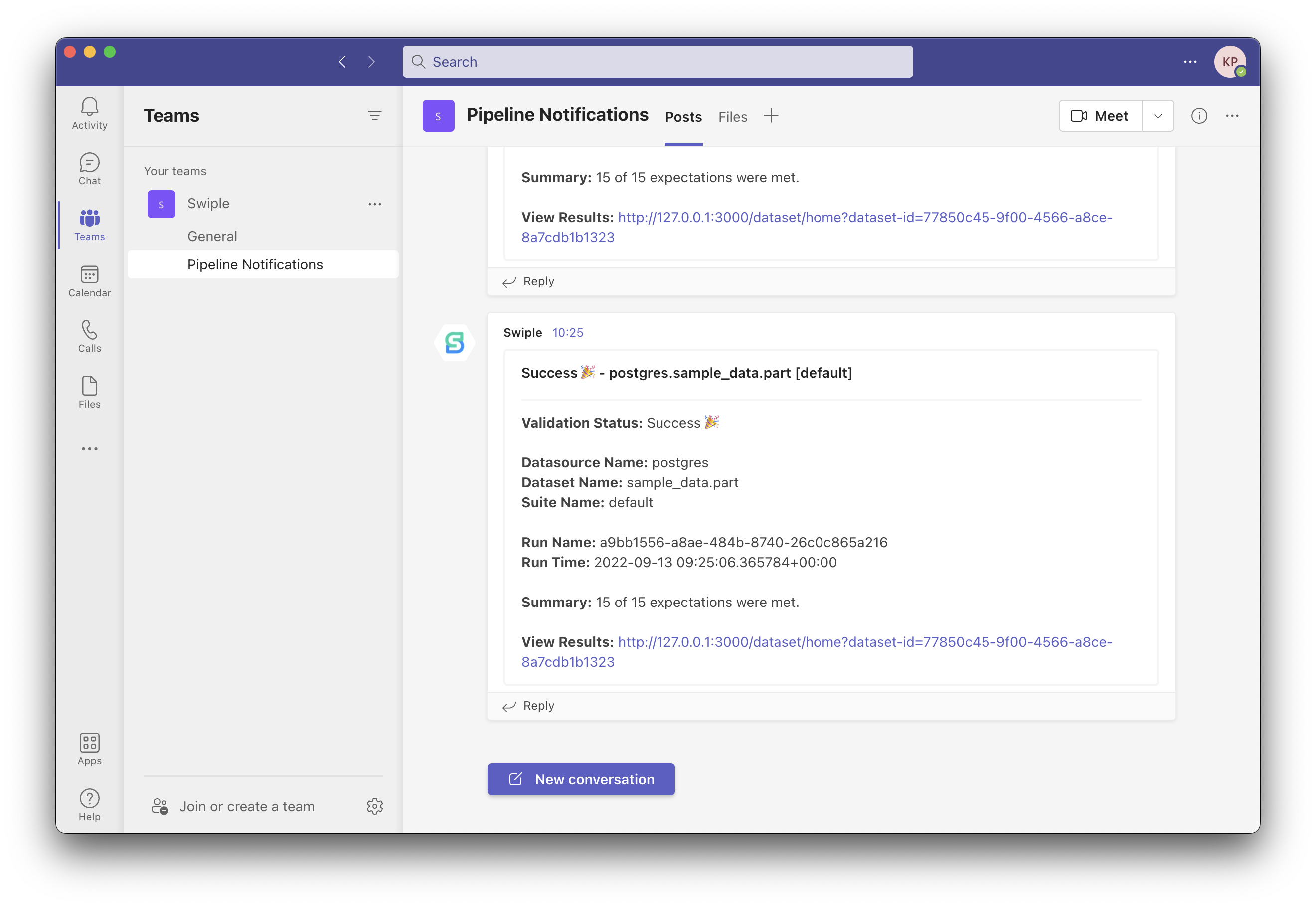Switch to the Files tab
The width and height of the screenshot is (1316, 907).
pyautogui.click(x=733, y=115)
